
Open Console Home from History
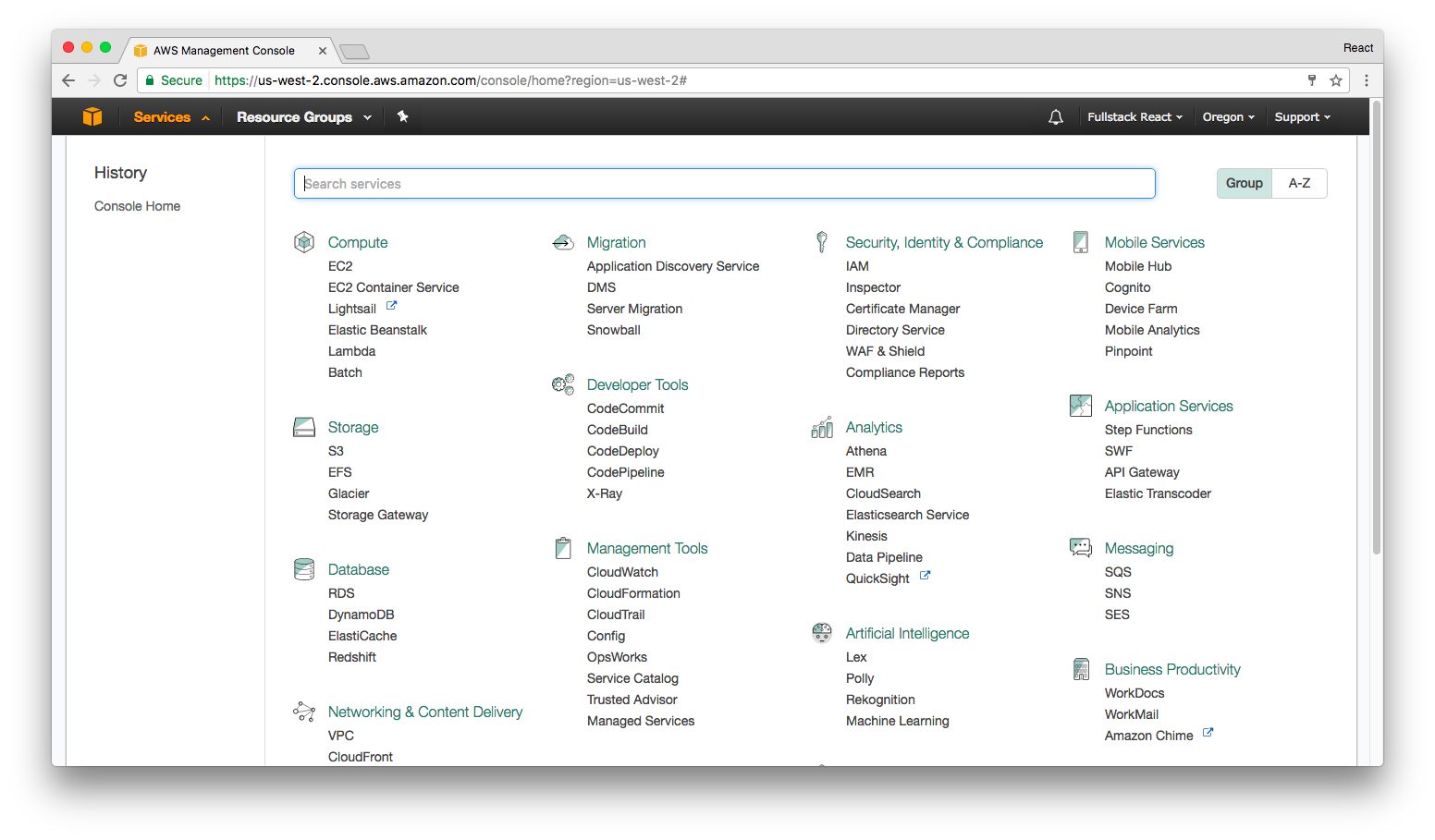(137, 206)
